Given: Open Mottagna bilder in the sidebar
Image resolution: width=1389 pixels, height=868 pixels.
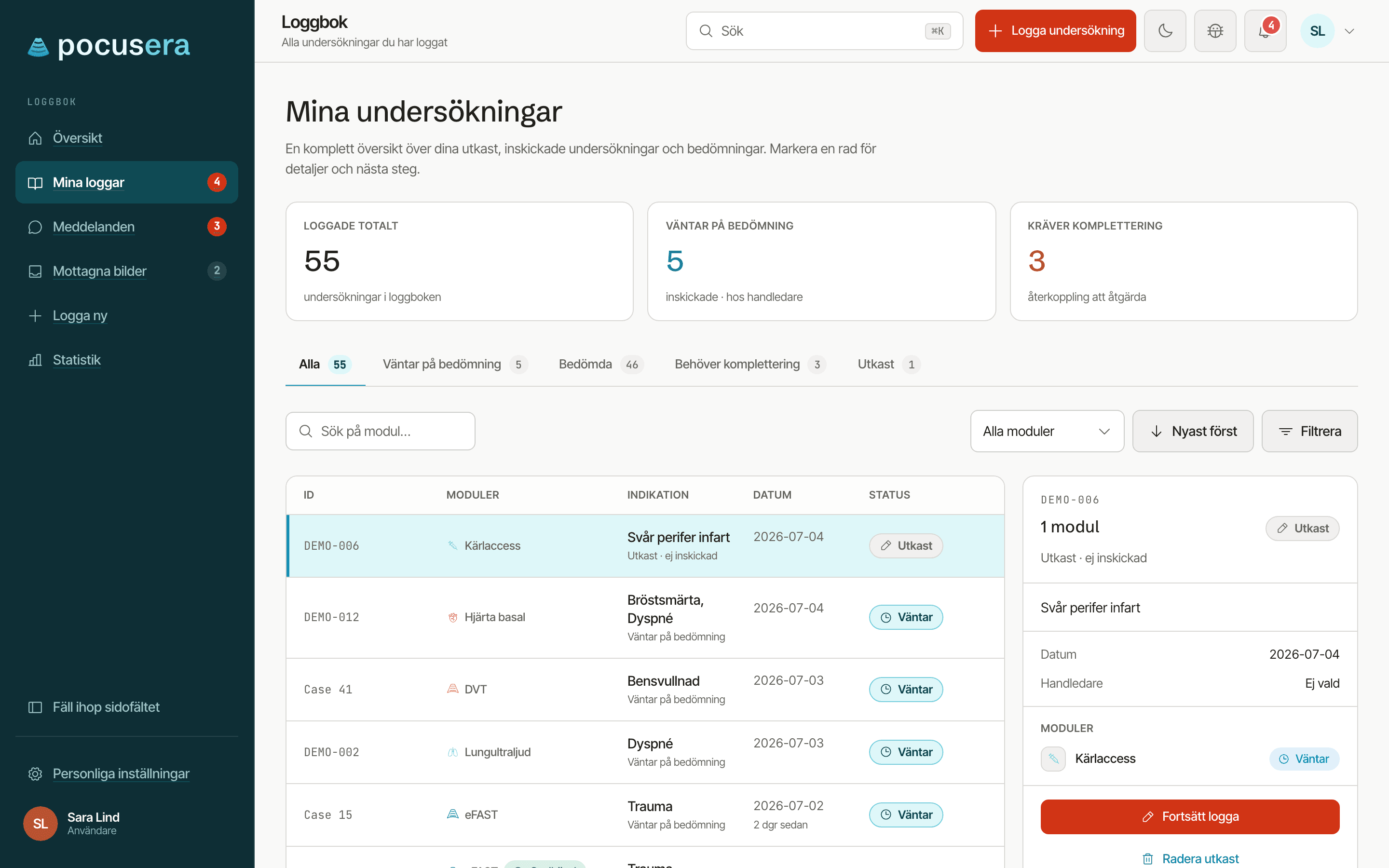Looking at the screenshot, I should pyautogui.click(x=127, y=271).
